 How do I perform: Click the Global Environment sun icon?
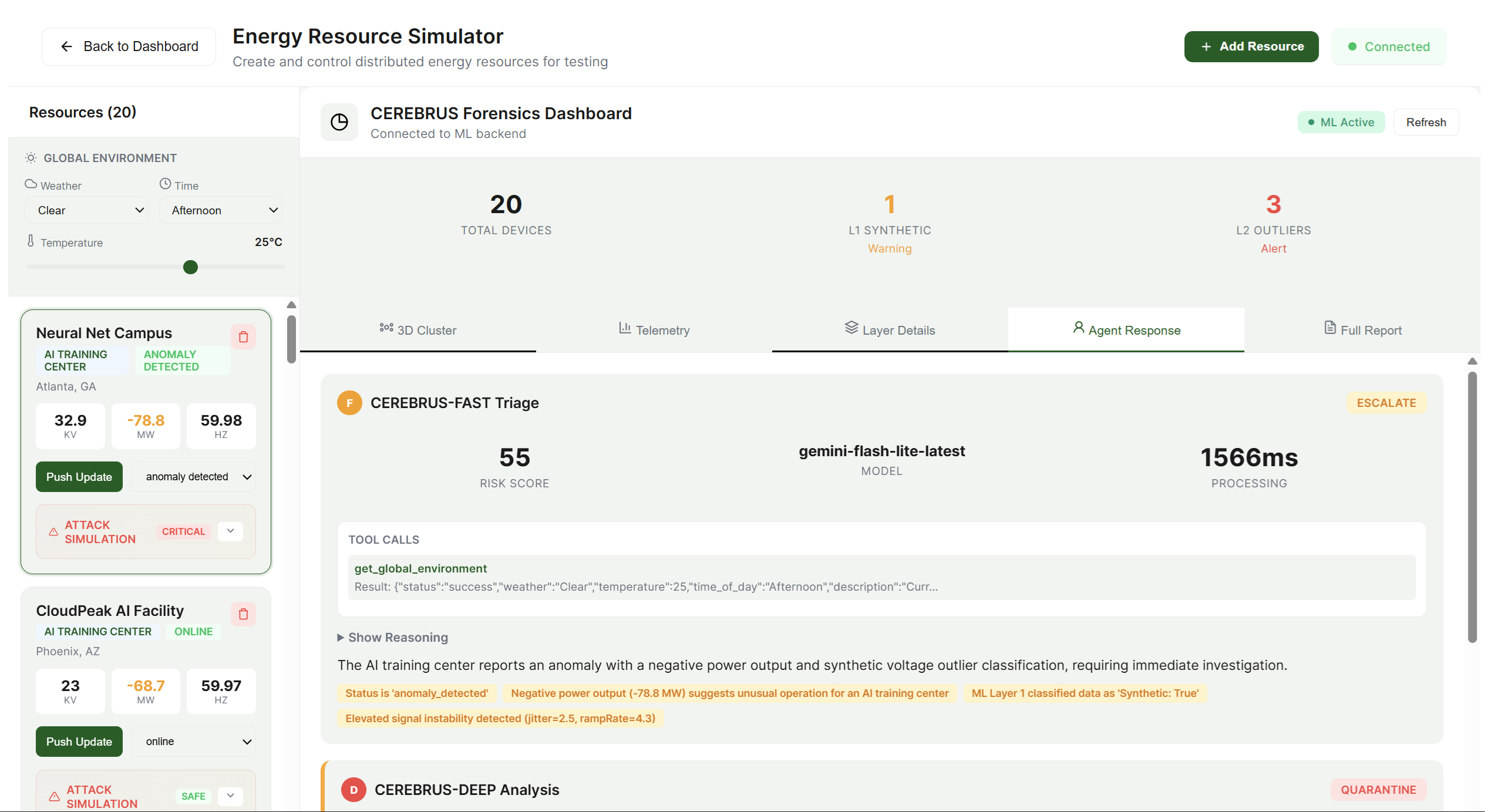[31, 158]
